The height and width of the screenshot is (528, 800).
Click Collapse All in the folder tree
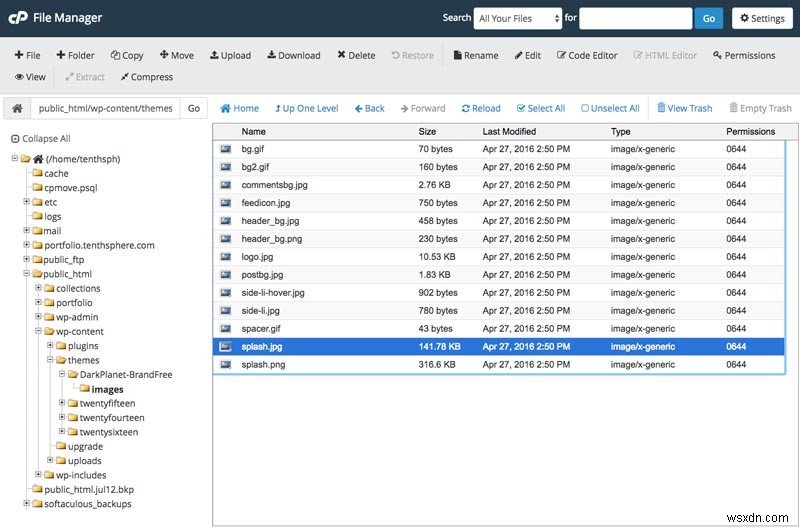click(x=41, y=139)
